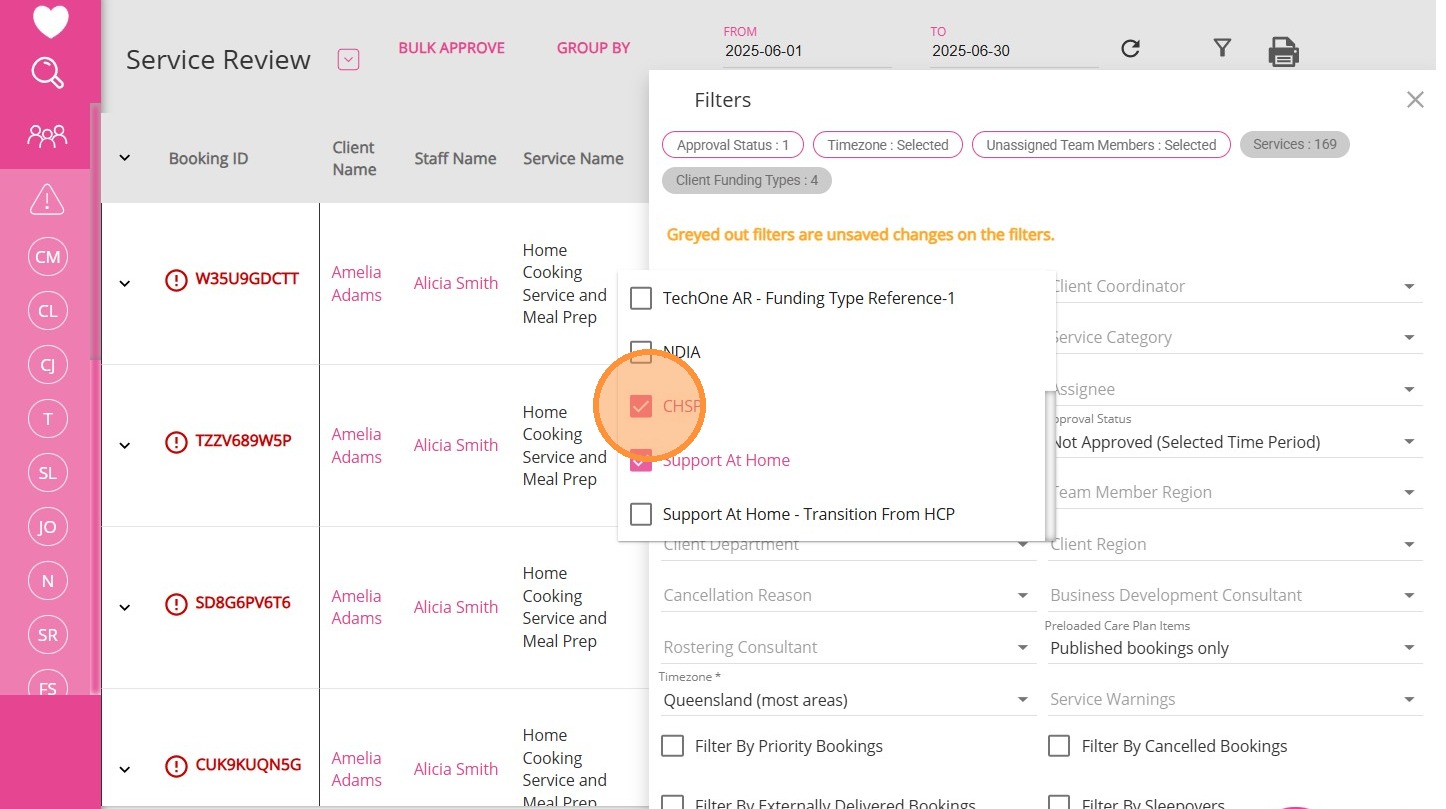Click warning icon beside booking W35U9GDCTT
Screen dimensions: 1446x809
coord(176,280)
